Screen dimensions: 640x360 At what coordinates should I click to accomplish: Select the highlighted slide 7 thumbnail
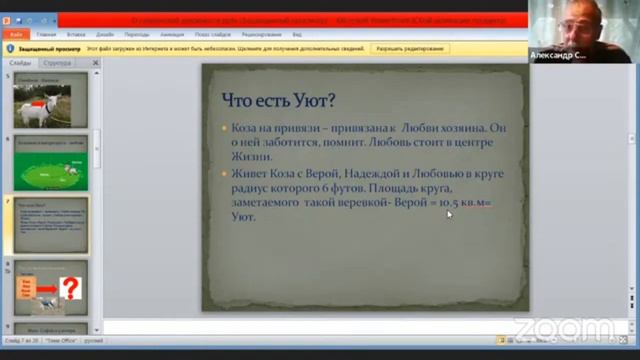(x=51, y=225)
